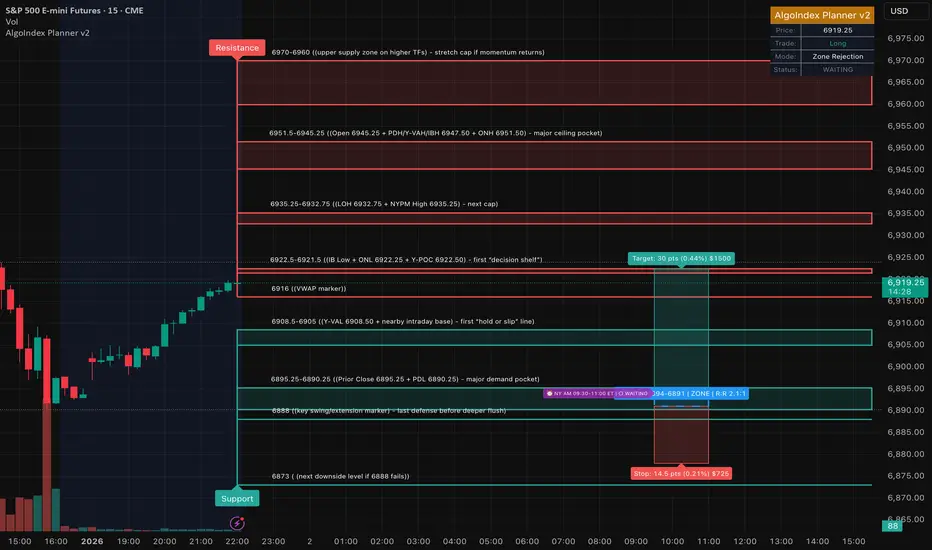The height and width of the screenshot is (550, 932).
Task: Click the 6888 key swing last defense text
Action: [x=389, y=411]
